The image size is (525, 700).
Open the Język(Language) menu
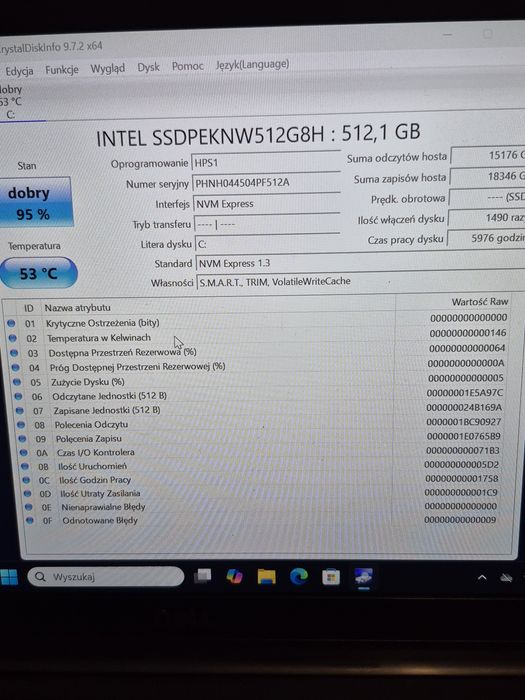tap(252, 65)
